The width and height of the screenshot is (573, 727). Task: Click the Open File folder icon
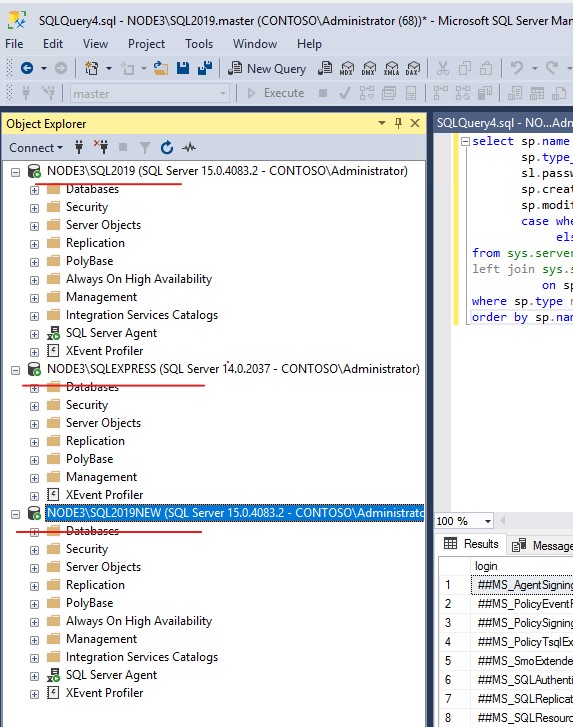click(x=161, y=69)
